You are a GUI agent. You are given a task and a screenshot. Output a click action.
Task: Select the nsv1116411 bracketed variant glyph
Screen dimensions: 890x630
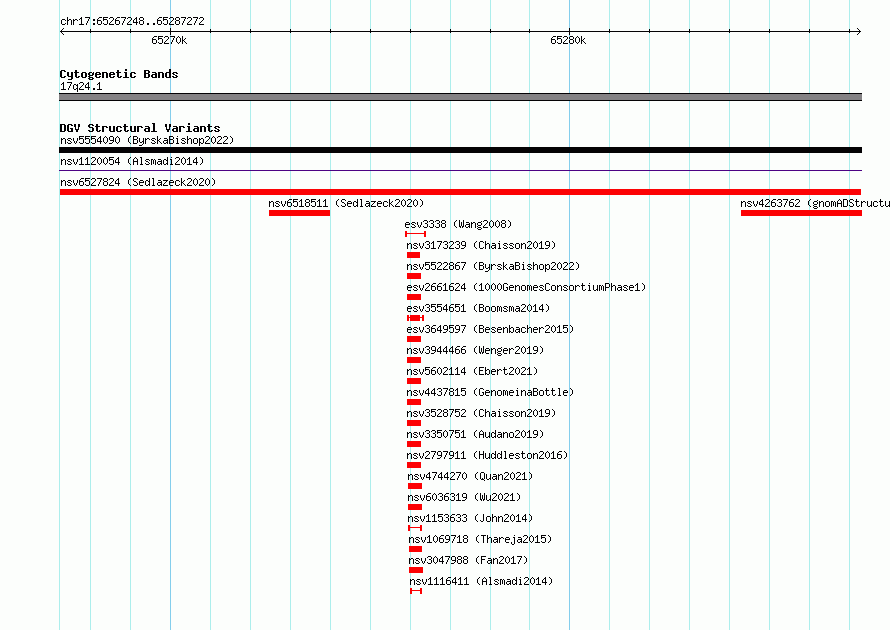(x=416, y=591)
